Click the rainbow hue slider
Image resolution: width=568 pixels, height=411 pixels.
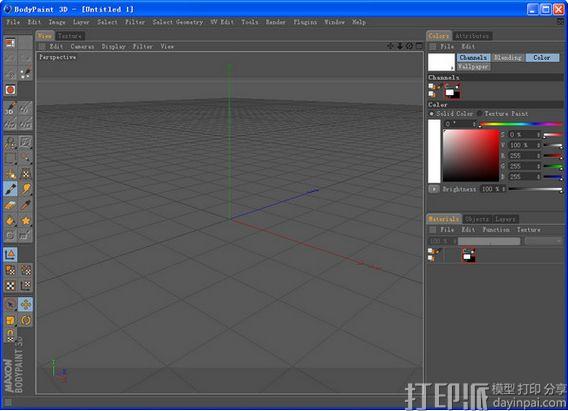point(521,124)
